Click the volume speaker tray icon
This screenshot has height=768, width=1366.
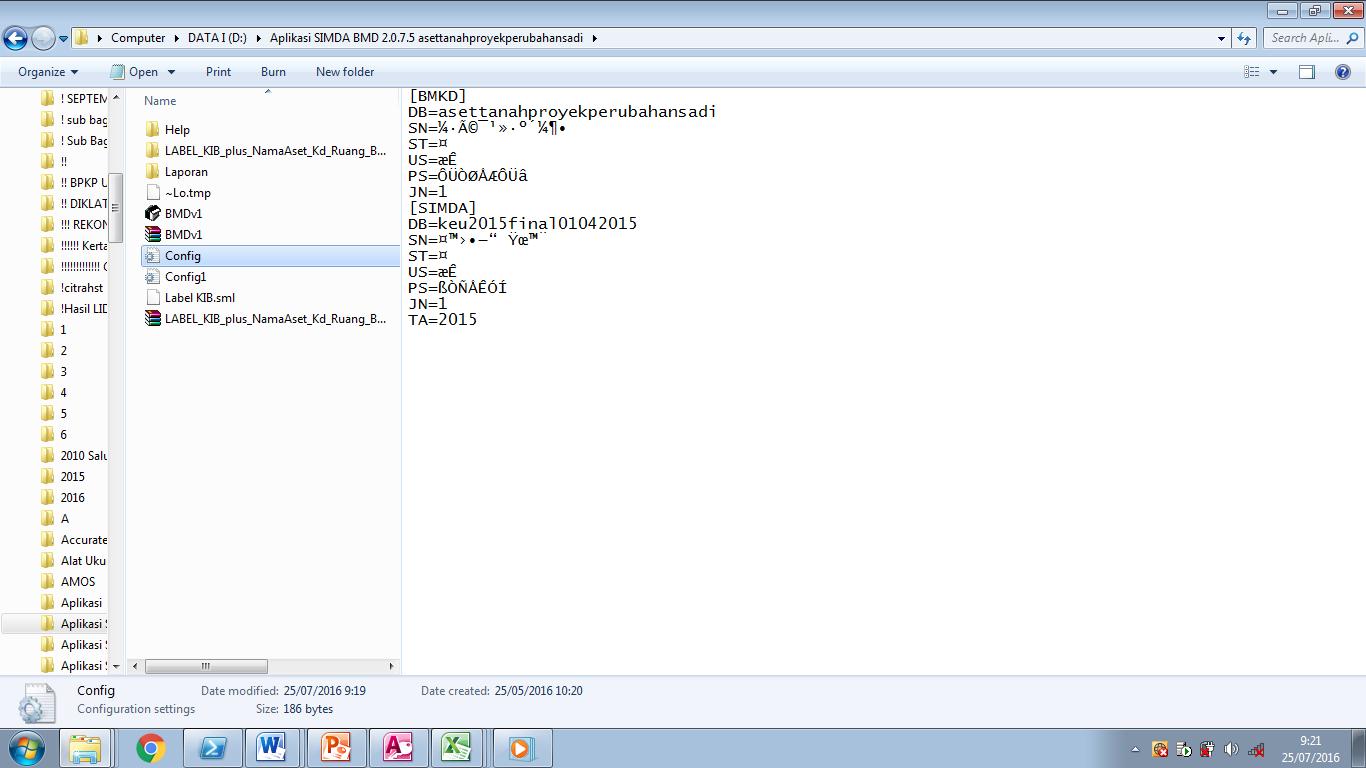pos(1232,749)
